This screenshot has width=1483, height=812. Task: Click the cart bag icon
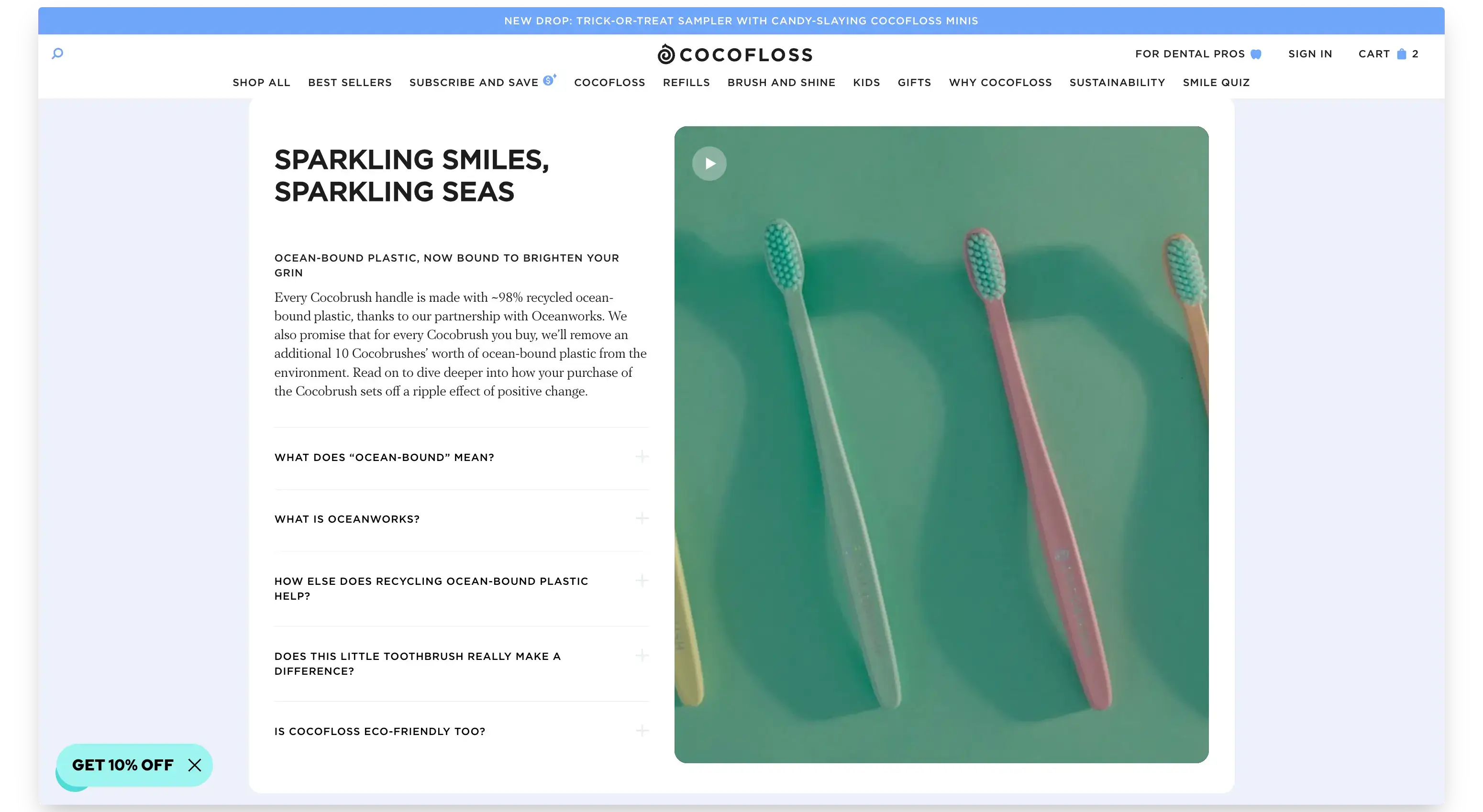pos(1401,54)
